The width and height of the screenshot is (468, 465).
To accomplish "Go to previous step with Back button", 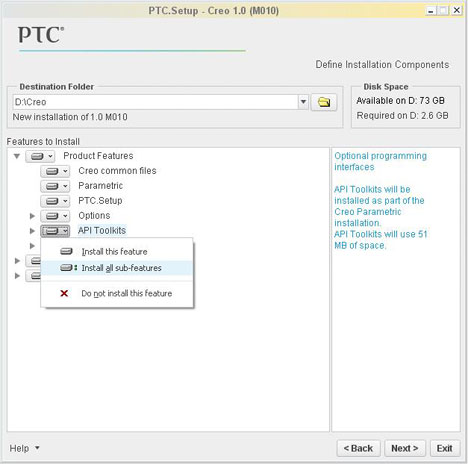I will 358,448.
